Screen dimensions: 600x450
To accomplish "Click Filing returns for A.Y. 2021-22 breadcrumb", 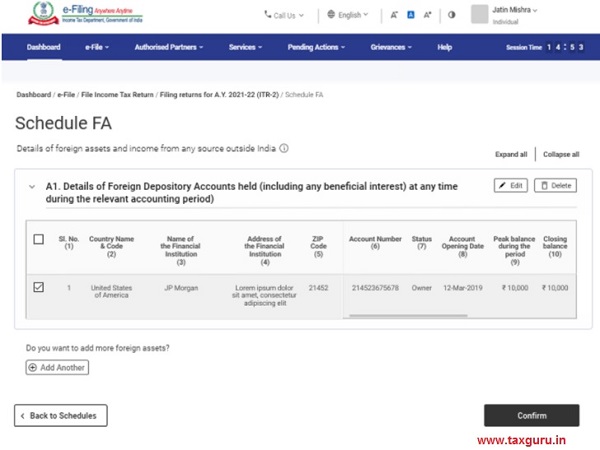I will click(x=219, y=95).
